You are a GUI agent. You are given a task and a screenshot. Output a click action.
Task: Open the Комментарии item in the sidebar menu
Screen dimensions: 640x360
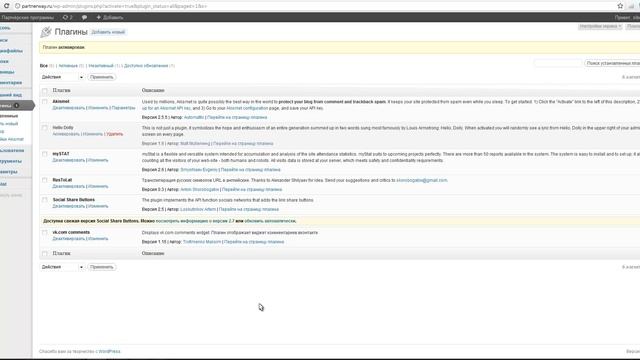11,82
